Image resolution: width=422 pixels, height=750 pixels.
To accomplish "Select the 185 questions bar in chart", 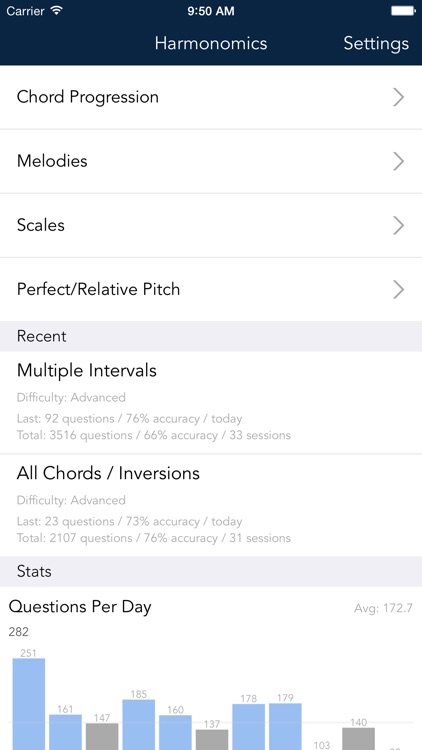I will pos(139,724).
